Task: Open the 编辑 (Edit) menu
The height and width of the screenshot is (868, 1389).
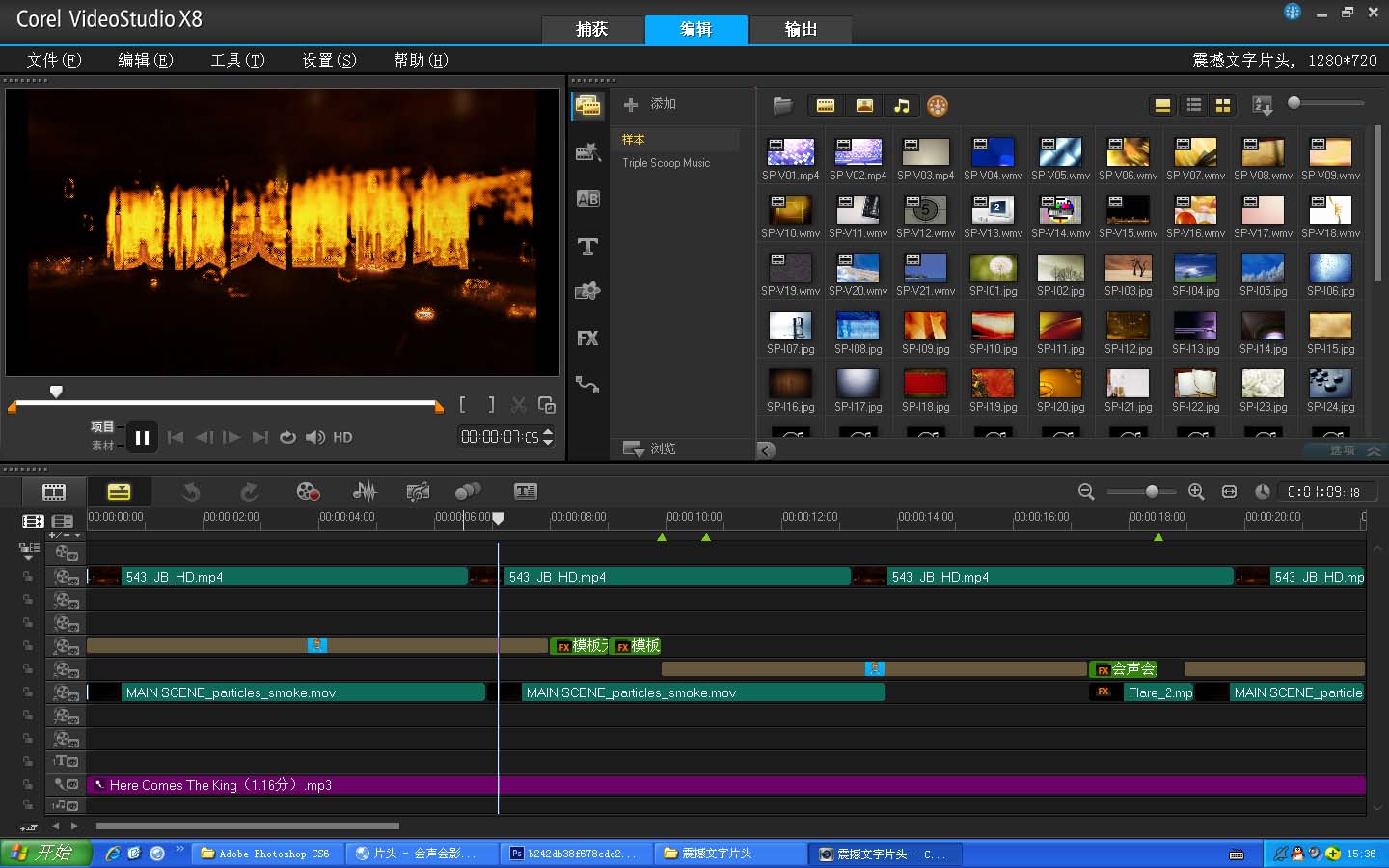Action: 146,60
